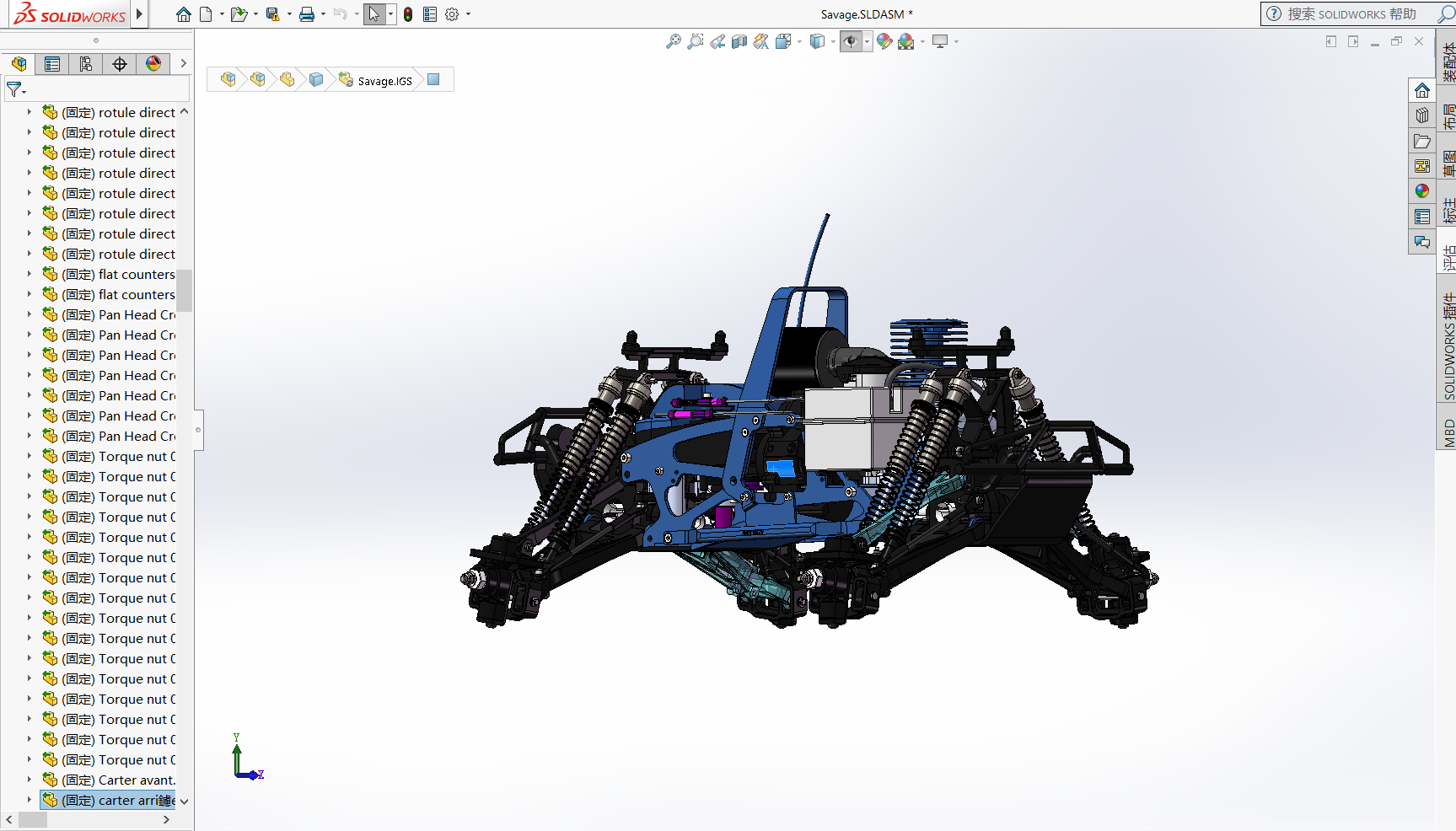
Task: Open dropdown arrow next to Save icon
Action: (x=289, y=14)
